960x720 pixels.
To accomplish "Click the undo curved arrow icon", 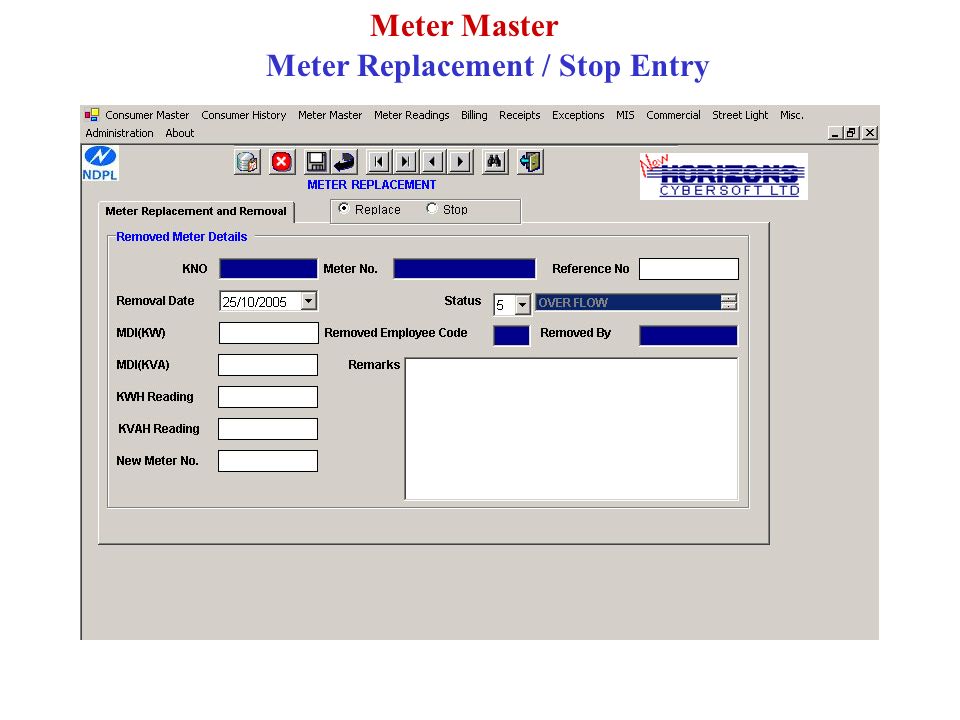I will pyautogui.click(x=345, y=162).
